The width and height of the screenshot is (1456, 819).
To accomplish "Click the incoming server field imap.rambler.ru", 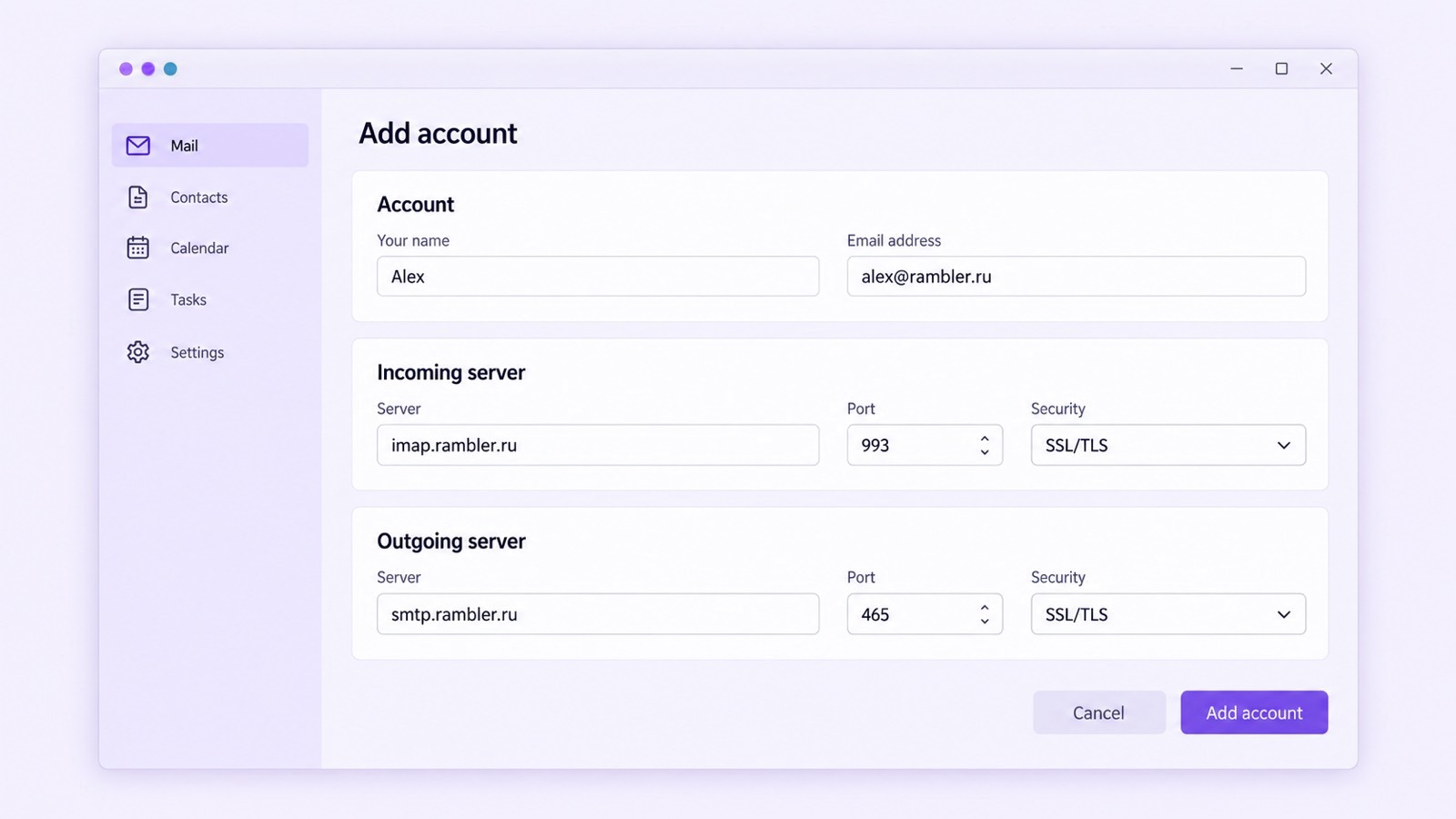I will click(x=598, y=445).
